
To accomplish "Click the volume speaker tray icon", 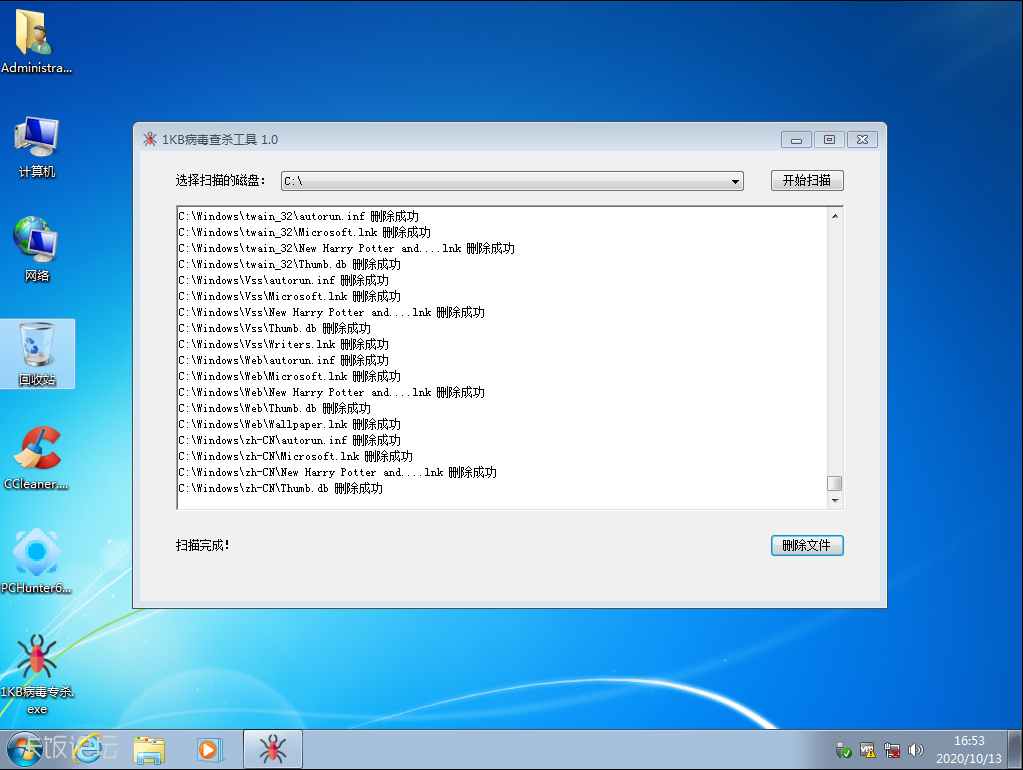I will coord(915,750).
